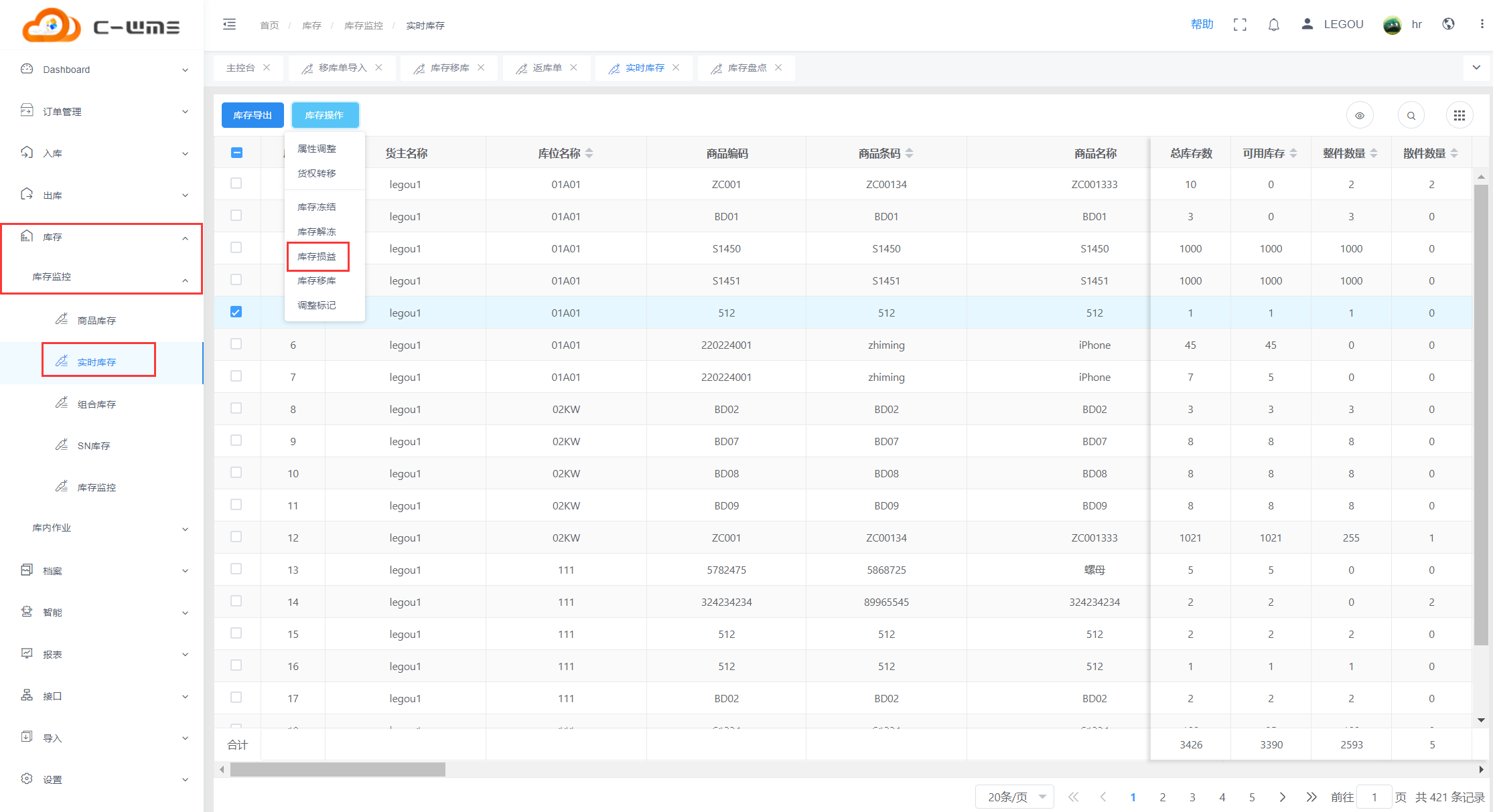Expand the Dashboard menu

(102, 70)
